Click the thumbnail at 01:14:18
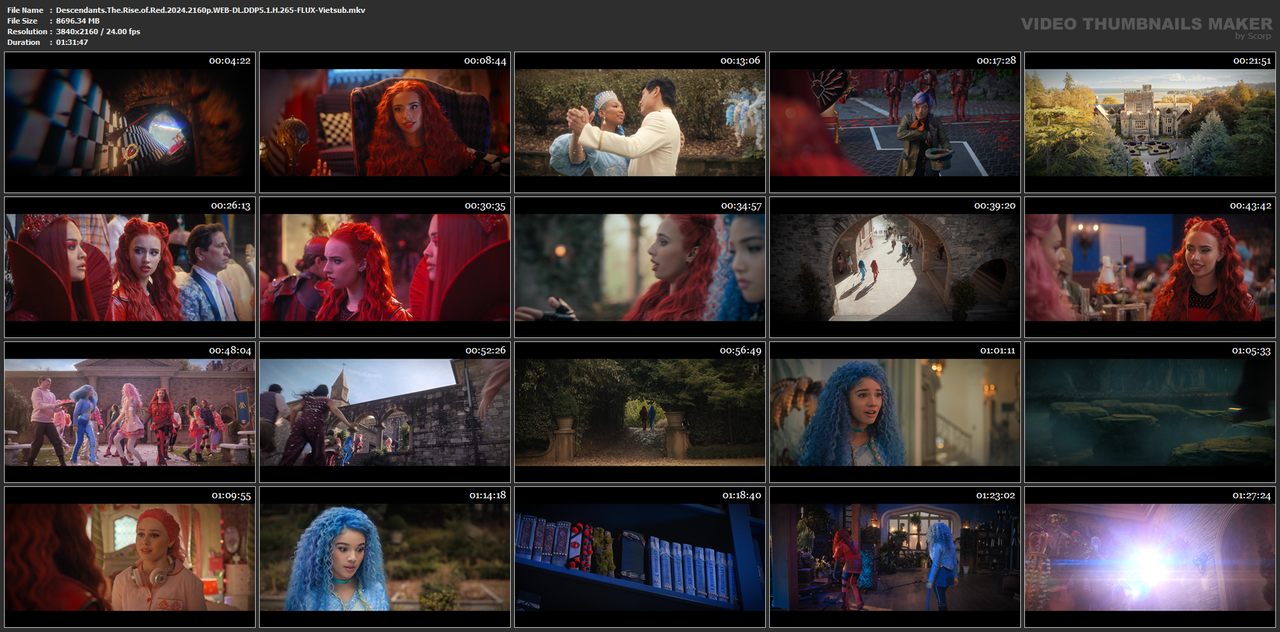Viewport: 1280px width, 632px height. pyautogui.click(x=385, y=557)
